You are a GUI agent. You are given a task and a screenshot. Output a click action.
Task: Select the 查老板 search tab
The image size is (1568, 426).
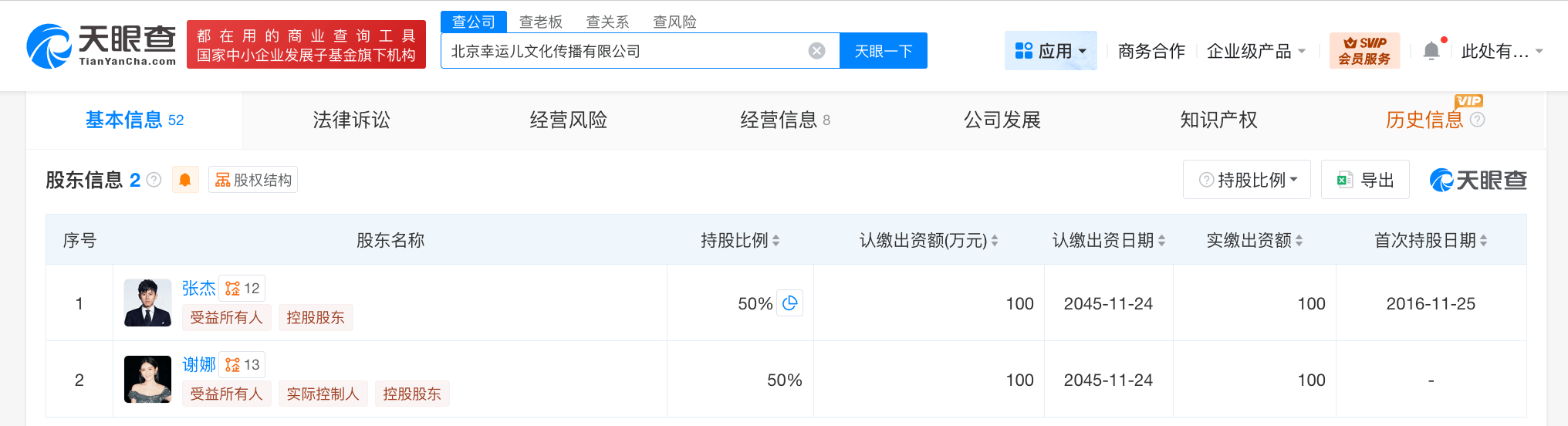540,22
